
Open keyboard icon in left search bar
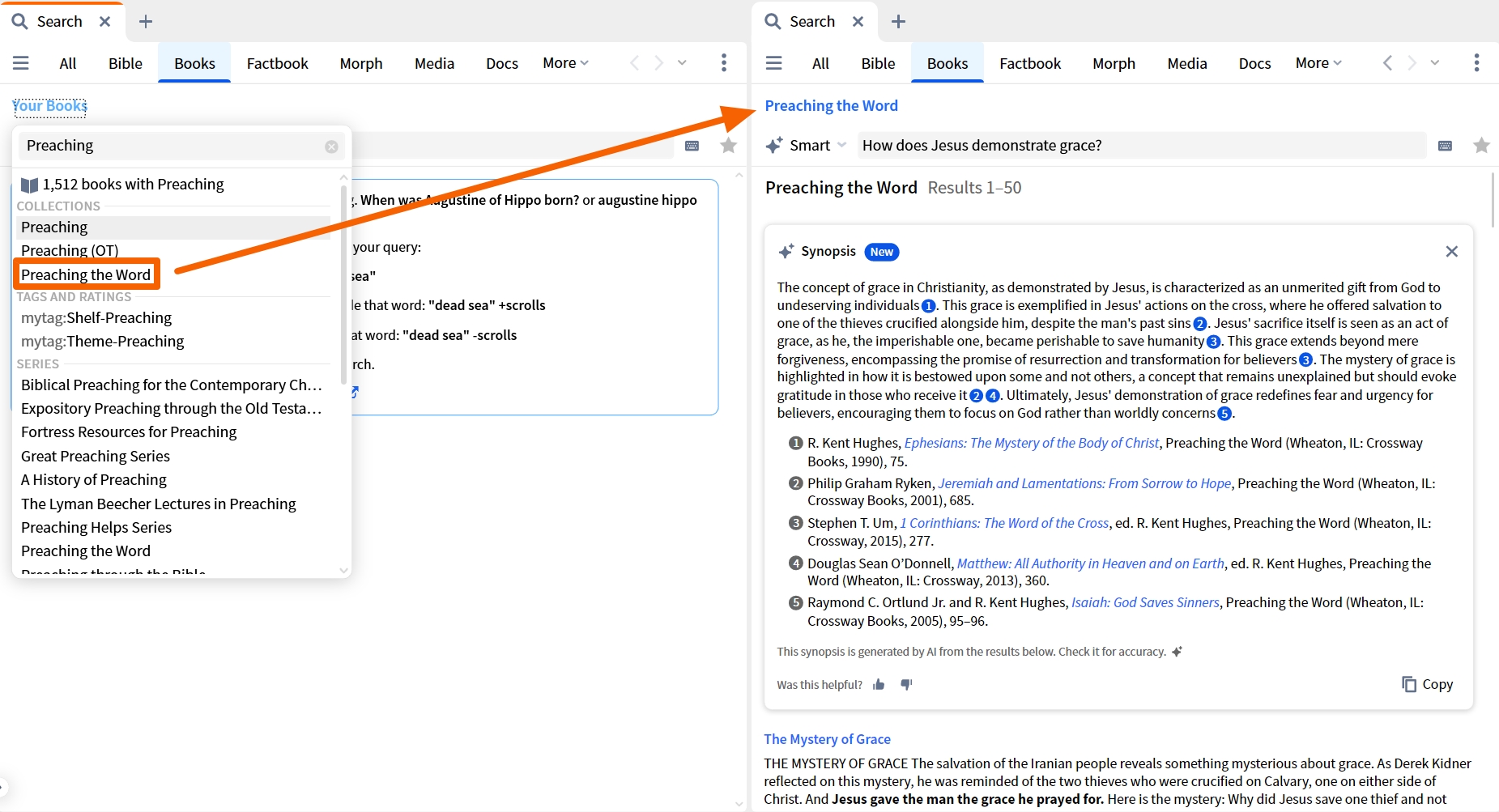click(x=692, y=146)
